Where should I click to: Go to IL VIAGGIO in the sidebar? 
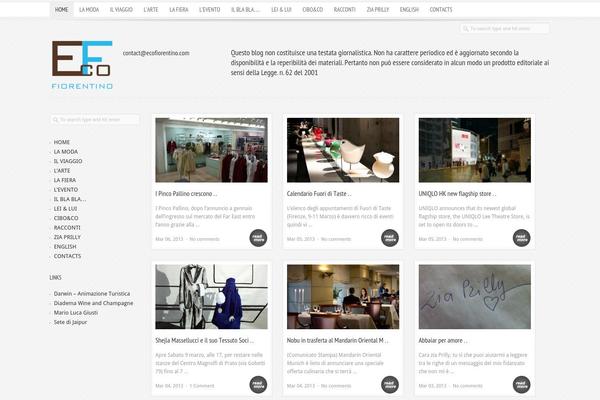tap(68, 161)
